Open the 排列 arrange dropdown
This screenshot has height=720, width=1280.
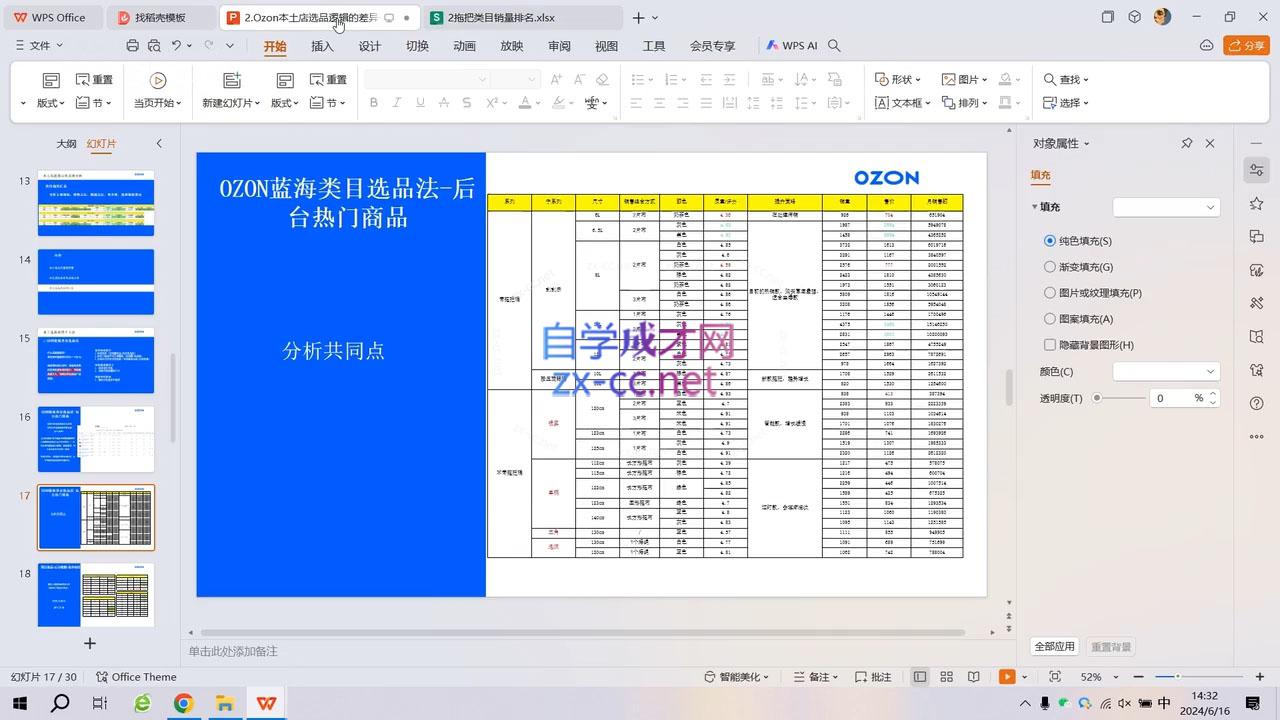click(x=965, y=103)
